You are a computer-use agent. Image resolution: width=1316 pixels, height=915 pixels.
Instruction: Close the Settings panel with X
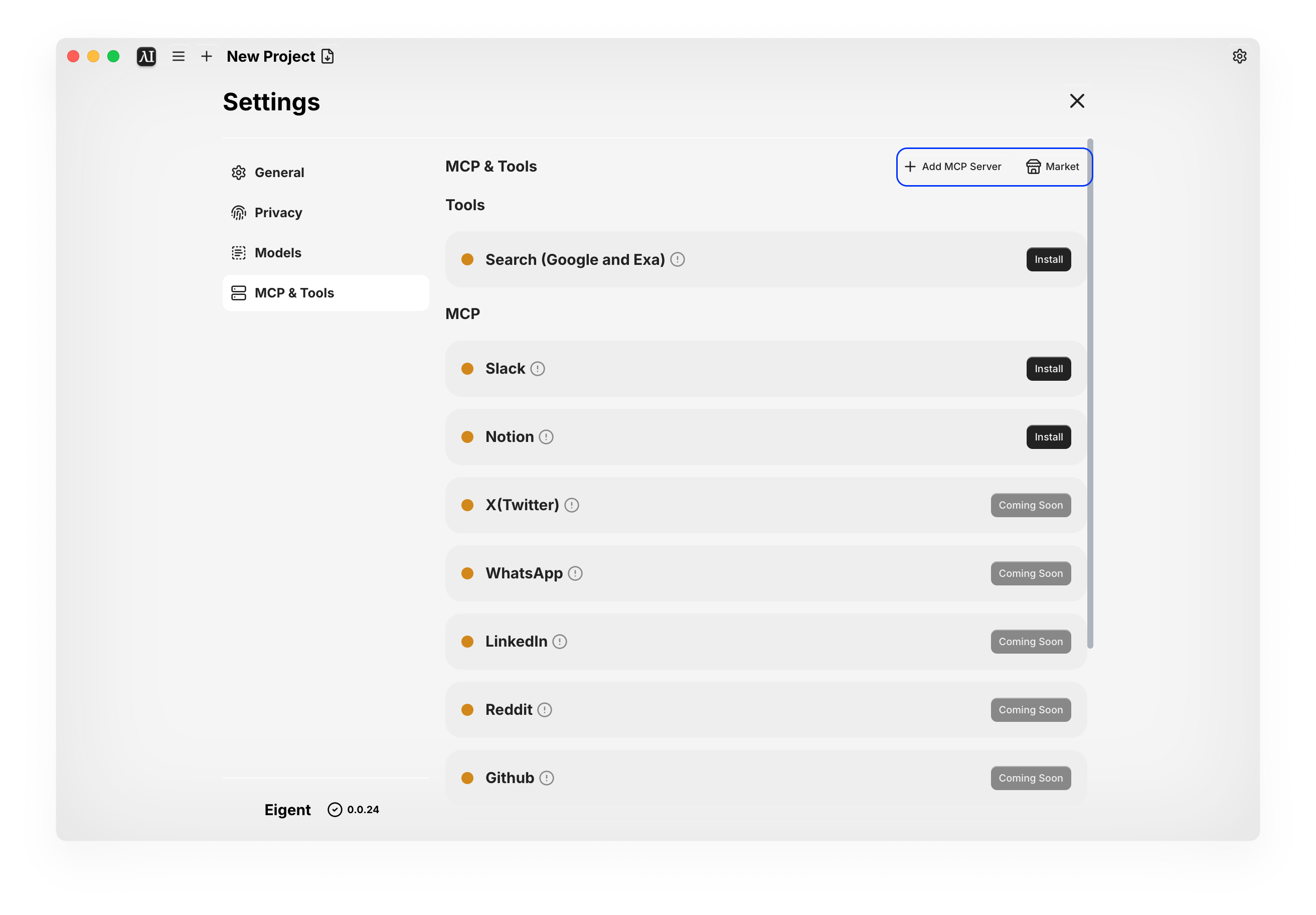point(1077,101)
